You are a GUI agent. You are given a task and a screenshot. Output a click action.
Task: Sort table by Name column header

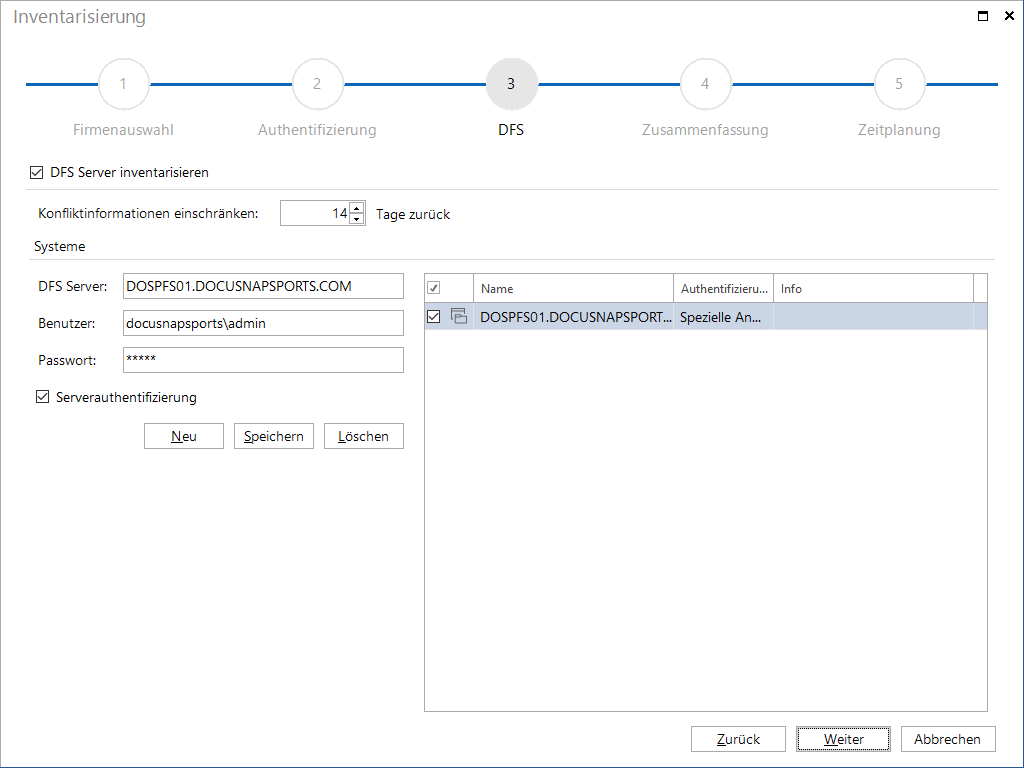tap(573, 288)
